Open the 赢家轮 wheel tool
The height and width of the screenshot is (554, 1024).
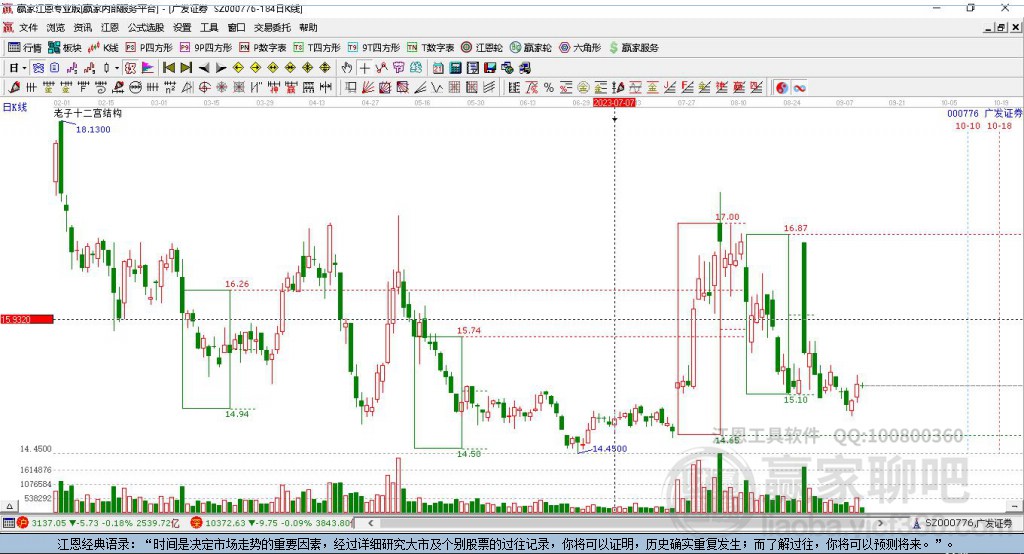[x=531, y=48]
